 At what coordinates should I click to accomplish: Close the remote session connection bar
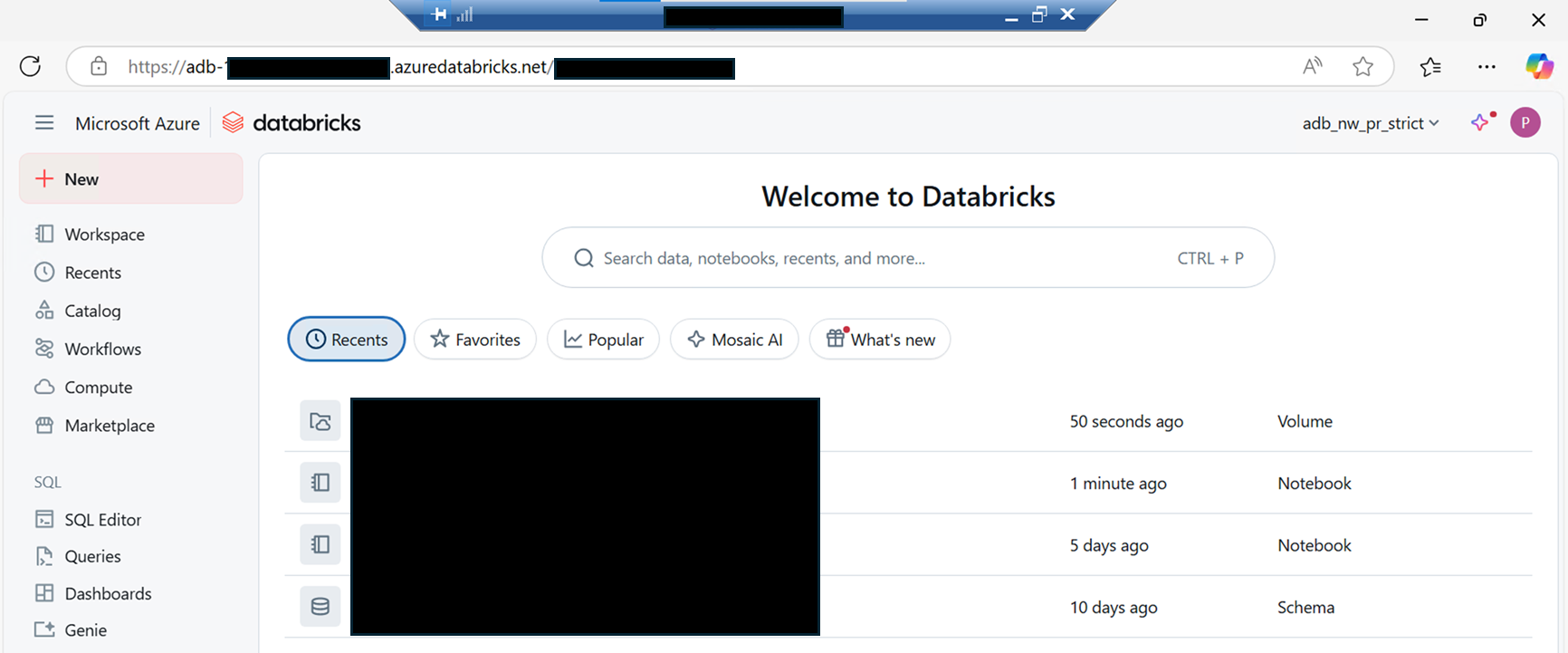1067,14
